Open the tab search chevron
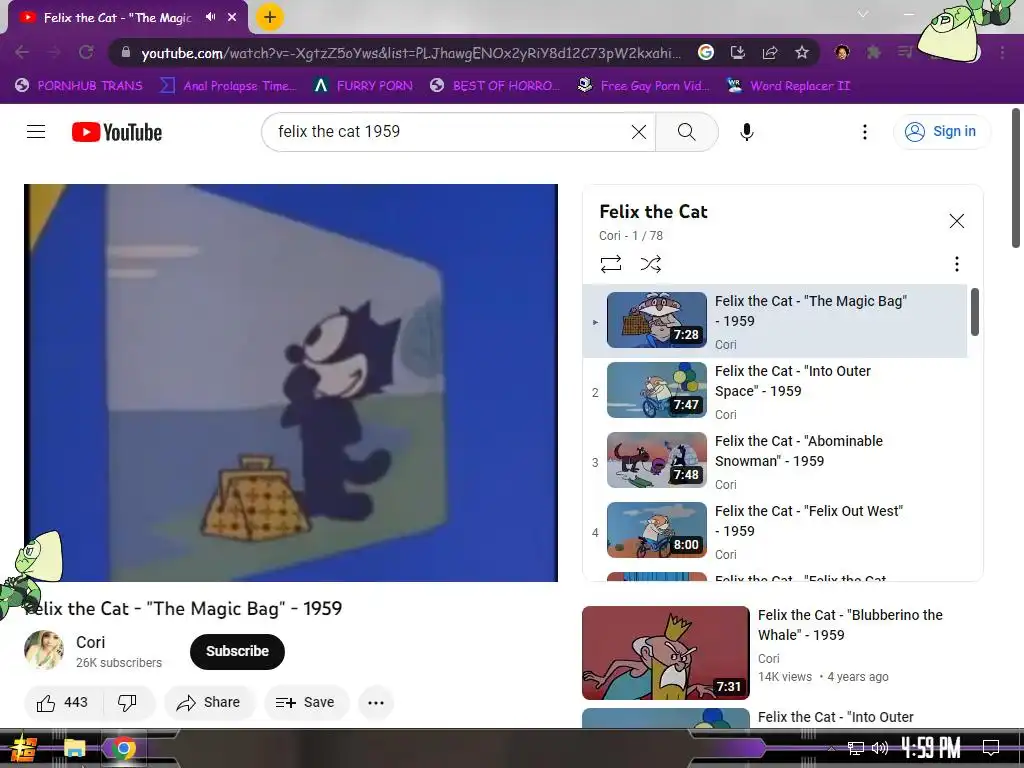The image size is (1024, 768). point(863,14)
